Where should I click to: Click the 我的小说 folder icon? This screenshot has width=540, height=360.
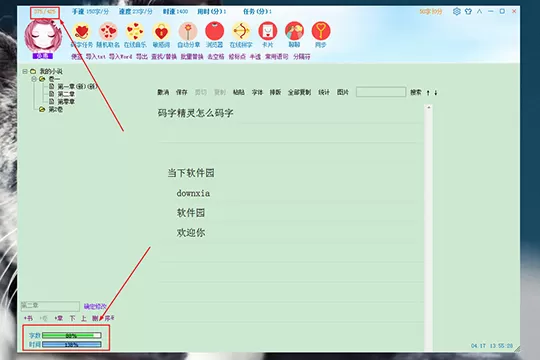pos(33,71)
